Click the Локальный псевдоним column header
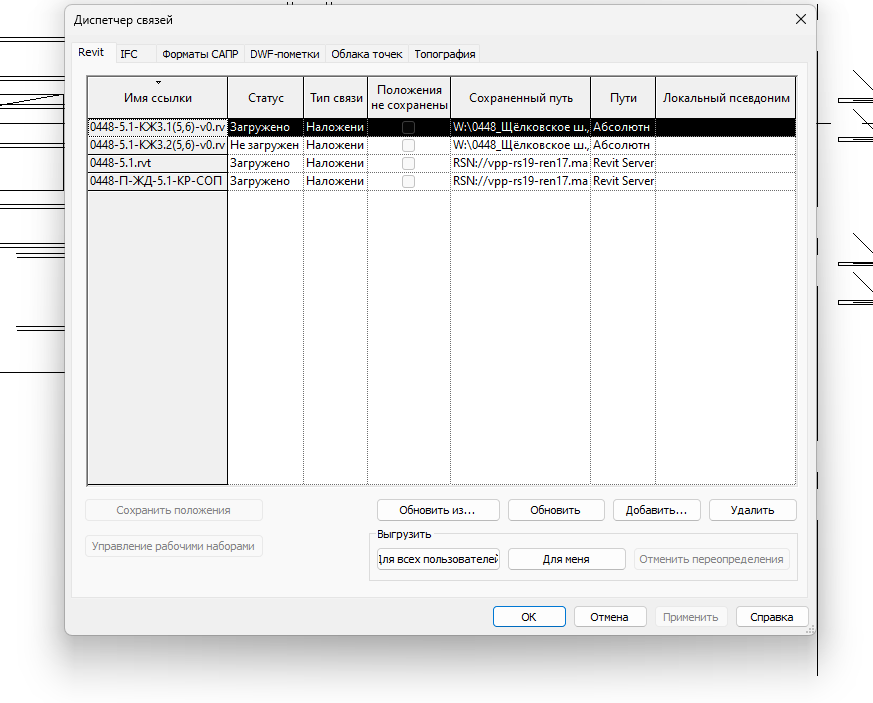 [x=726, y=97]
